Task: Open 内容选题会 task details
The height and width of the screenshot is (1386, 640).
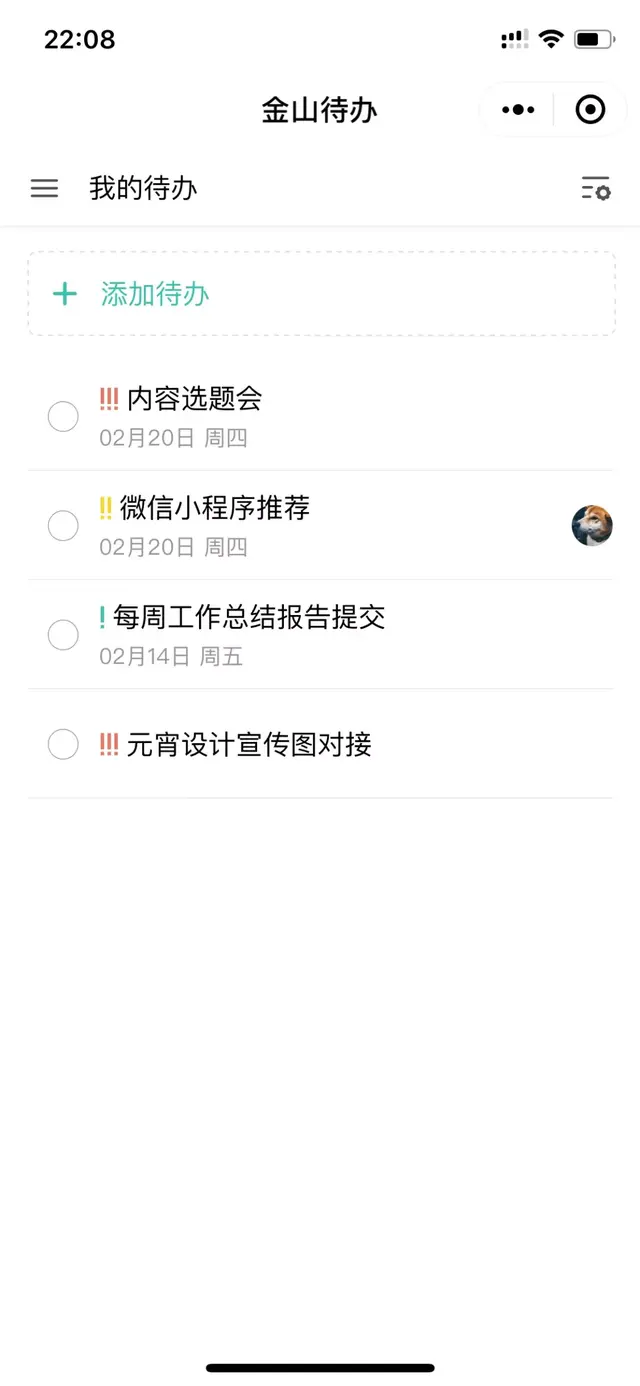Action: point(194,399)
